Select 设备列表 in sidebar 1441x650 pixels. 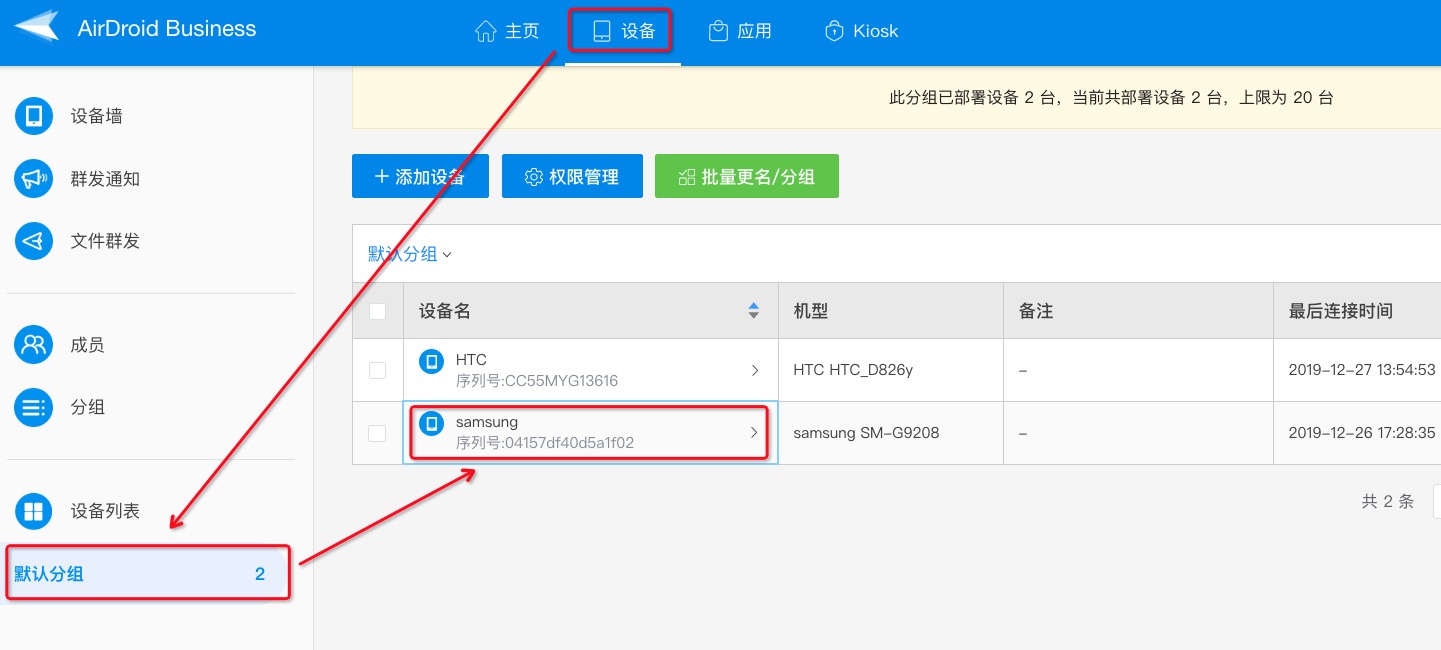tap(105, 511)
